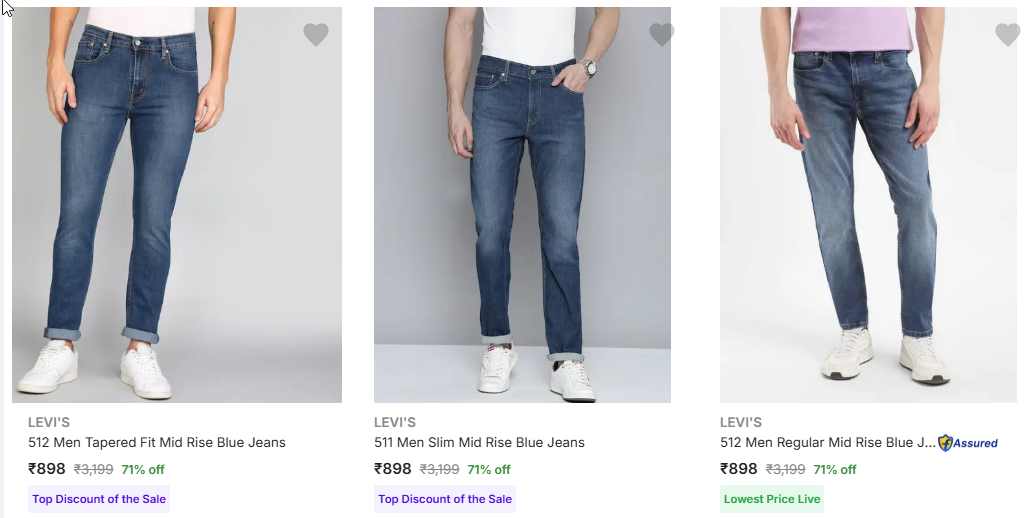This screenshot has width=1030, height=518.
Task: Click 'Top Discount of the Sale' on Tapered jeans
Action: coord(99,499)
